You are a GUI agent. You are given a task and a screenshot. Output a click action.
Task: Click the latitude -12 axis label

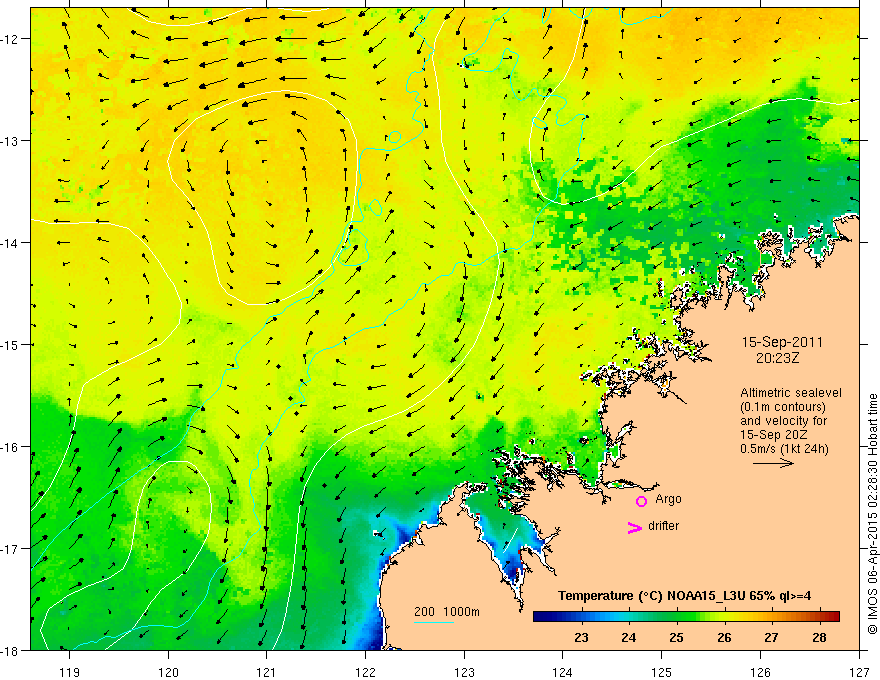(x=10, y=39)
